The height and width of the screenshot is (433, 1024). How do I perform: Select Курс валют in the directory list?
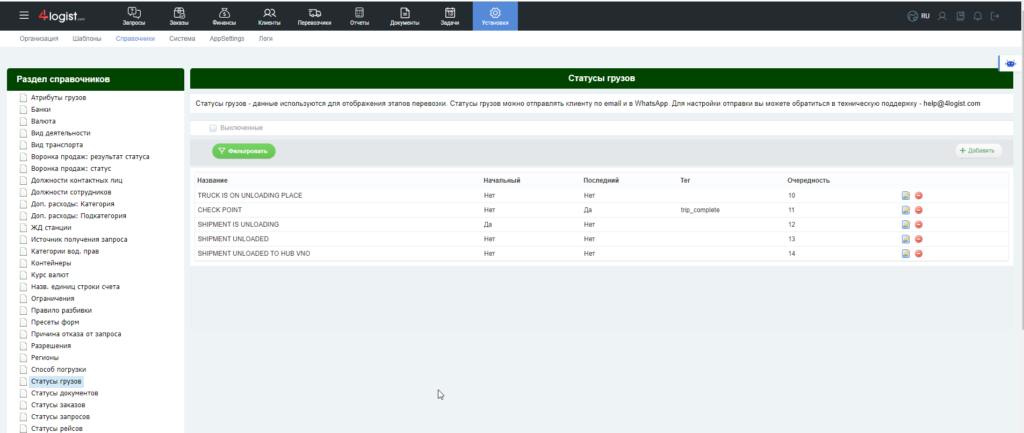[51, 275]
